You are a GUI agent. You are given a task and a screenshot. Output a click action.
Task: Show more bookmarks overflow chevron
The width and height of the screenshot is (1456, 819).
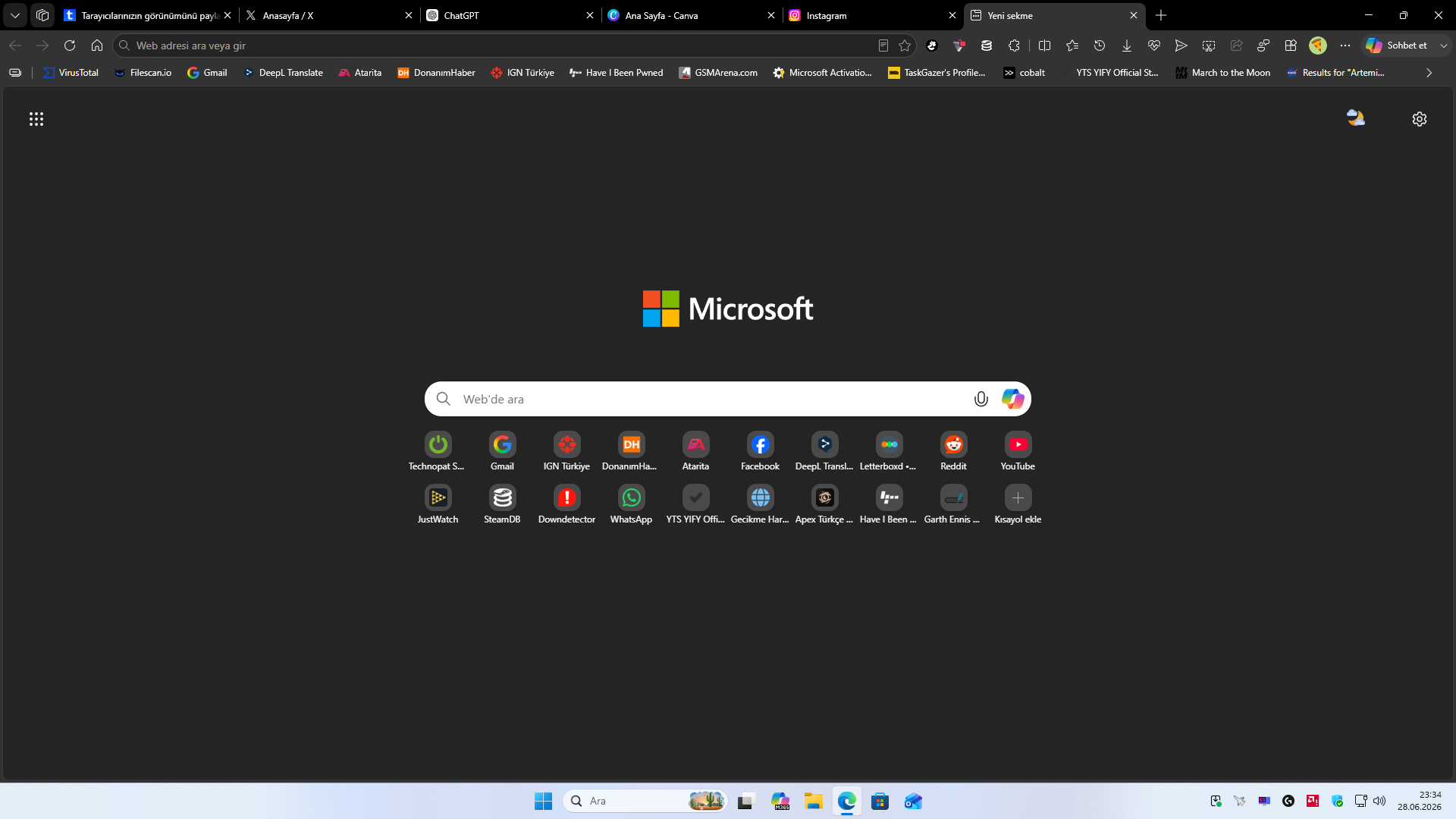[1429, 73]
